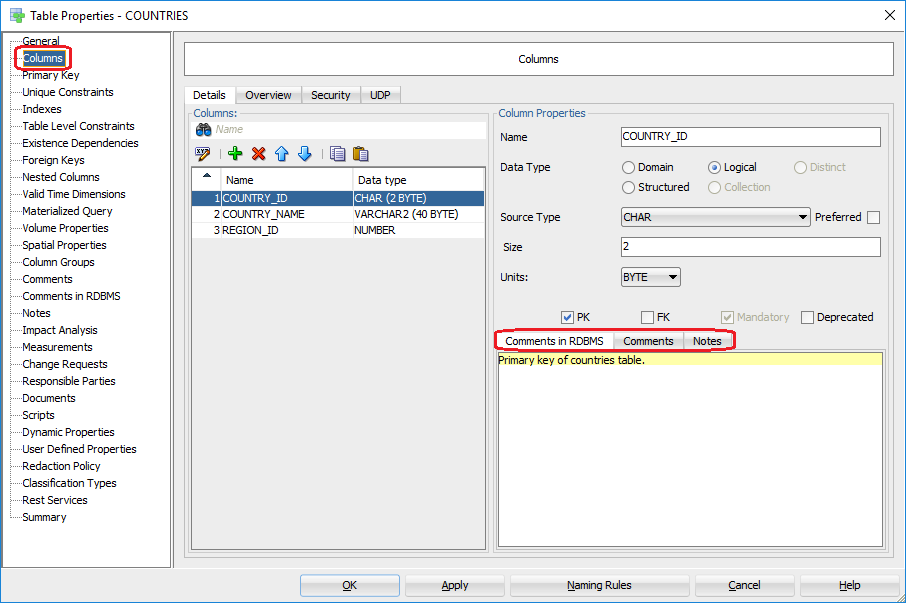Open the Source Type CHAR dropdown

(715, 217)
